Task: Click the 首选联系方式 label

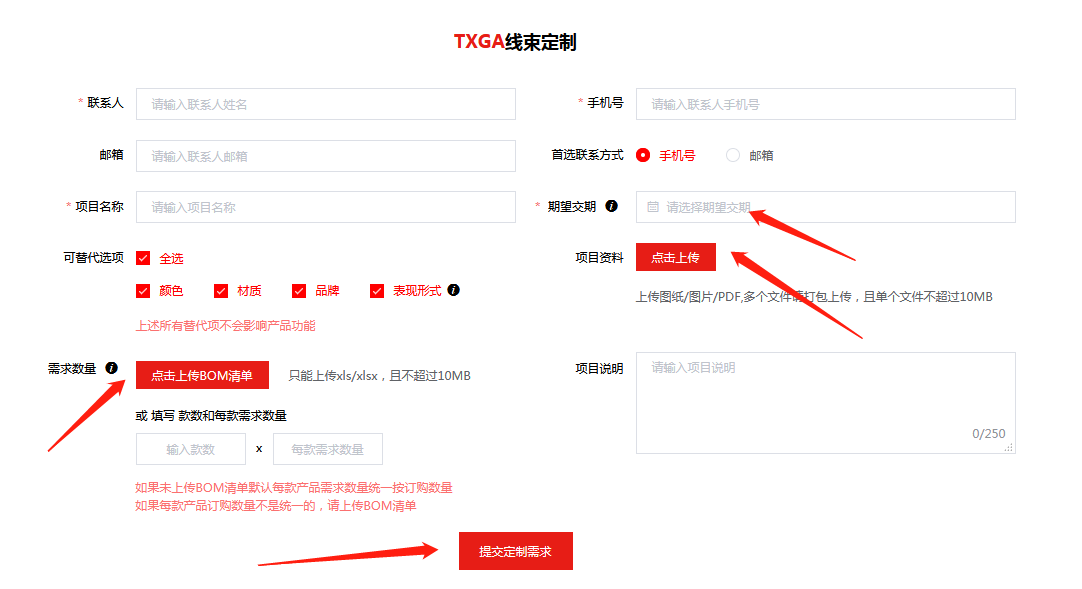Action: click(587, 154)
